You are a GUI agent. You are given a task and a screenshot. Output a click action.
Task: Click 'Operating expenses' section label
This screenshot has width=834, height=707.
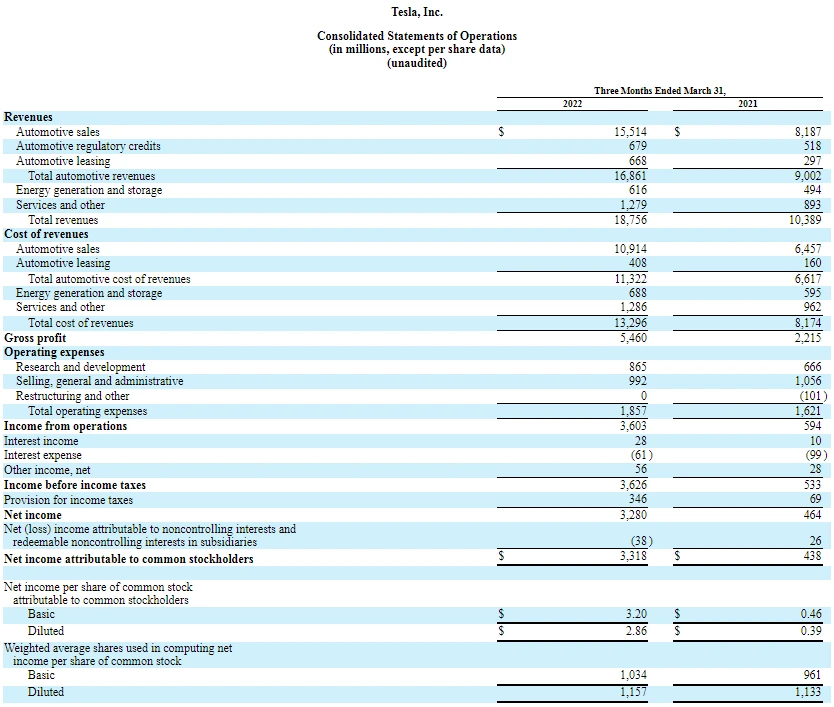(54, 352)
